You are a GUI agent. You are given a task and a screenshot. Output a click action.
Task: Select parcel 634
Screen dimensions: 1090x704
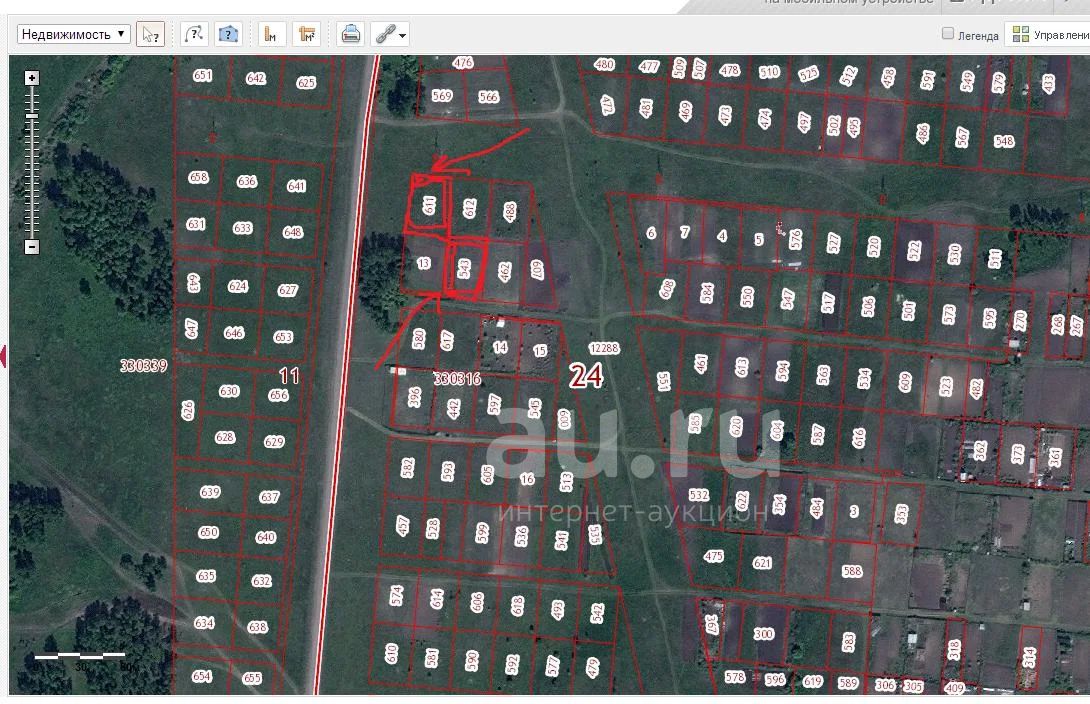(204, 623)
